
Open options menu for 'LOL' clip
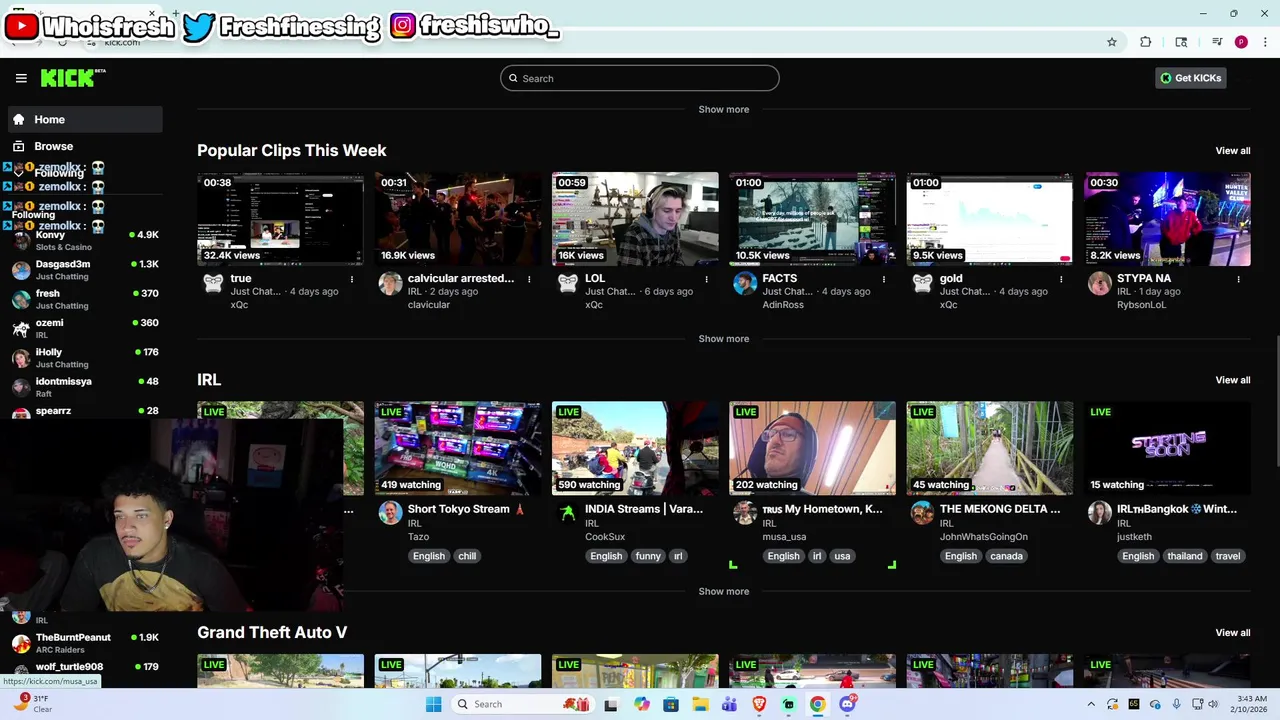[706, 279]
